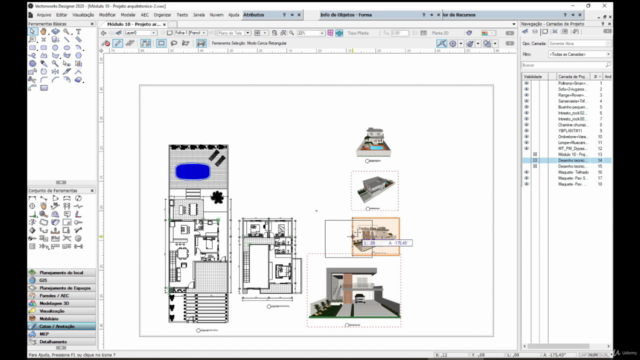Screen dimensions: 640x360
Task: Select the Text tool in basic palette
Action: 78,31
